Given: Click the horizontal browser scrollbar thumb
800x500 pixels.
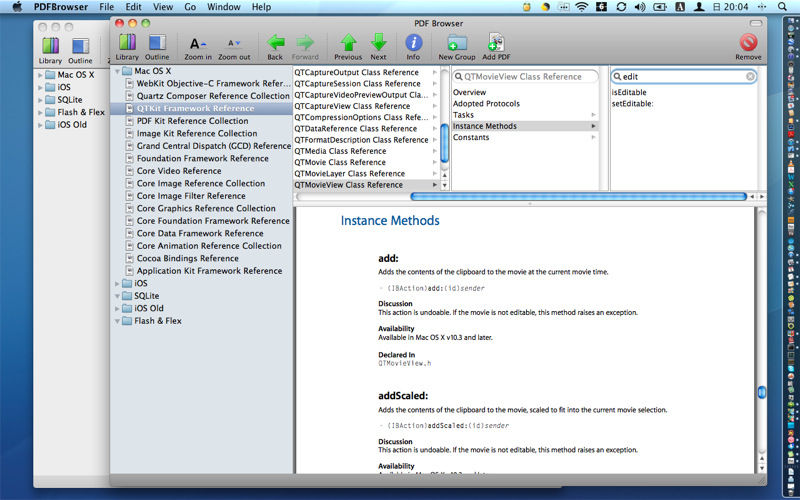Looking at the screenshot, I should click(x=579, y=196).
